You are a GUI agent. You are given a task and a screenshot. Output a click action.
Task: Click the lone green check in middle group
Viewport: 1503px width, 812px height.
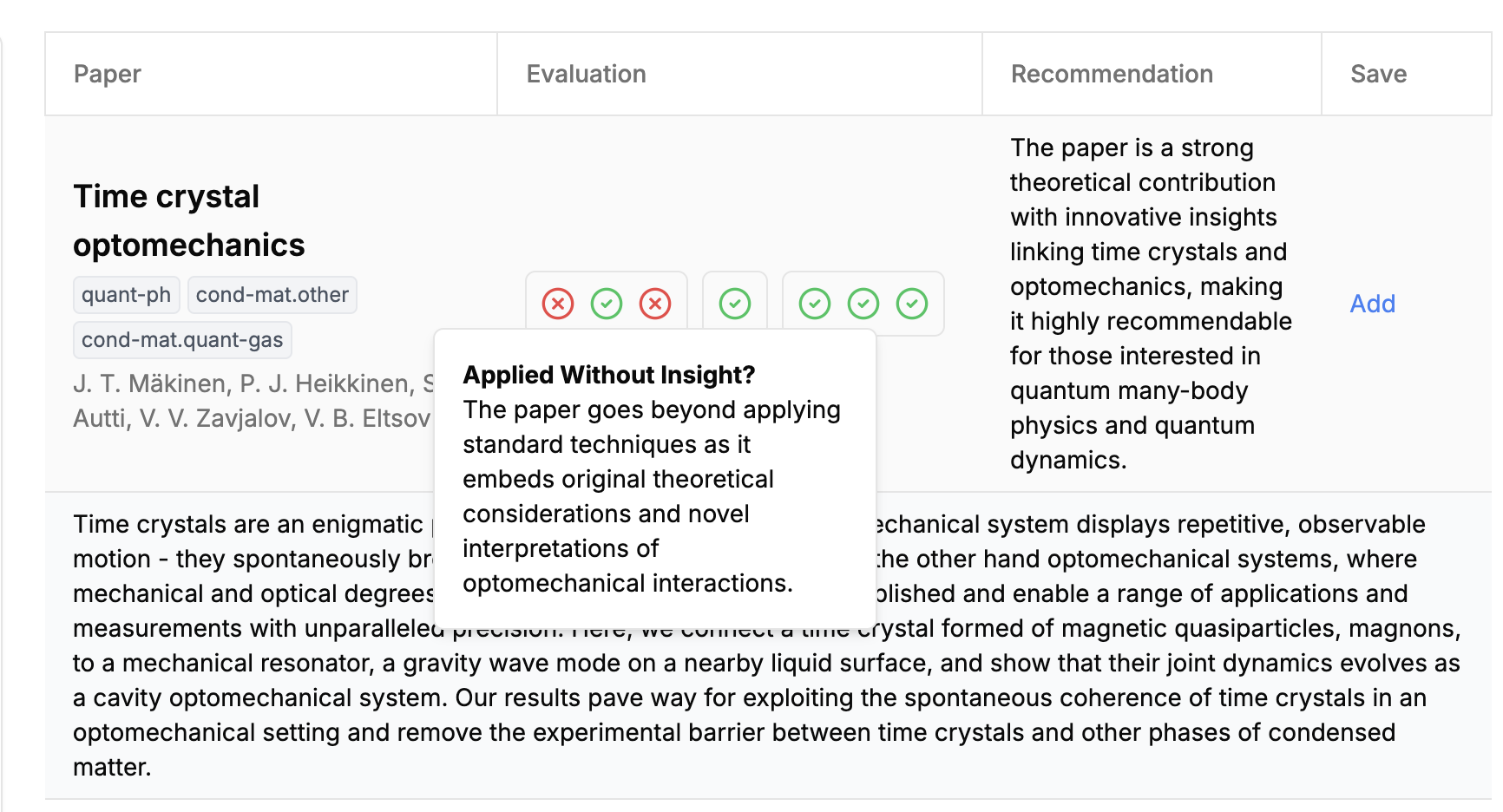[x=735, y=304]
